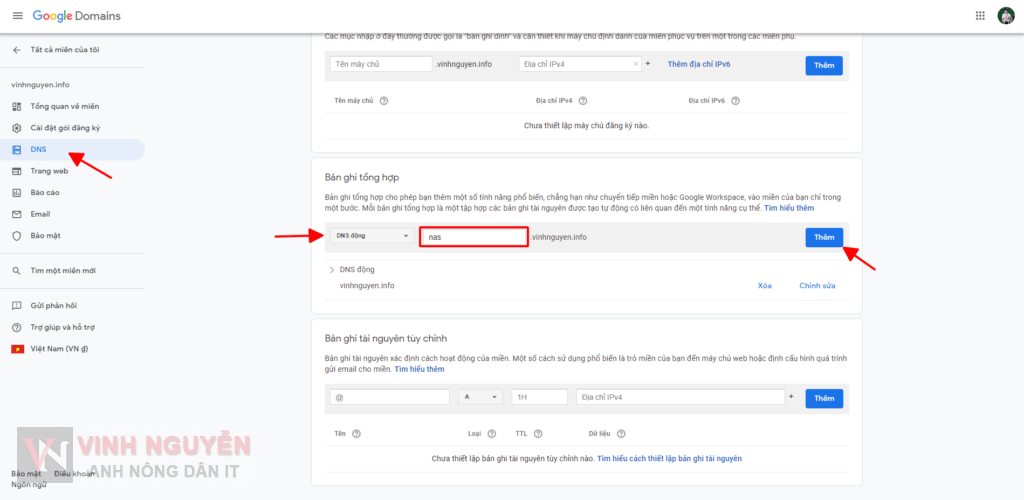The image size is (1024, 500).
Task: Click help icon beside Tên máy chủ
Action: click(x=384, y=101)
